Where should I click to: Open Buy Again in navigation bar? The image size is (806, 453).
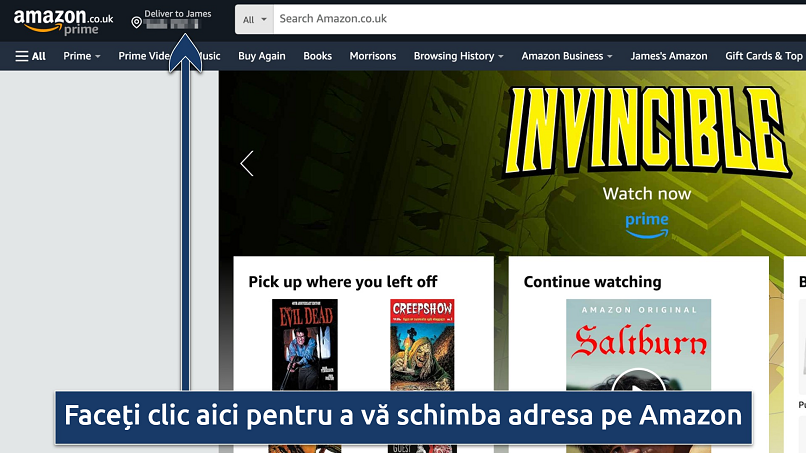[x=261, y=56]
